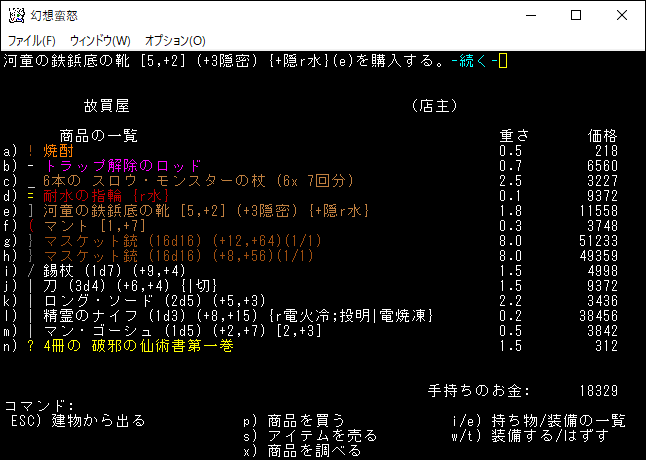Open the オプション(O) menu
Image resolution: width=646 pixels, height=460 pixels.
(x=175, y=40)
